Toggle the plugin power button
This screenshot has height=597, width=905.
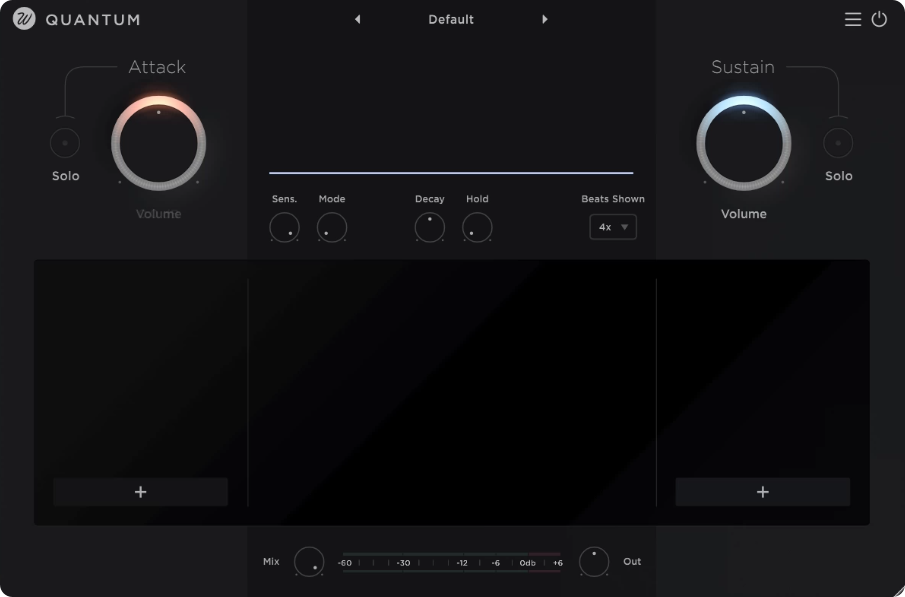point(879,19)
